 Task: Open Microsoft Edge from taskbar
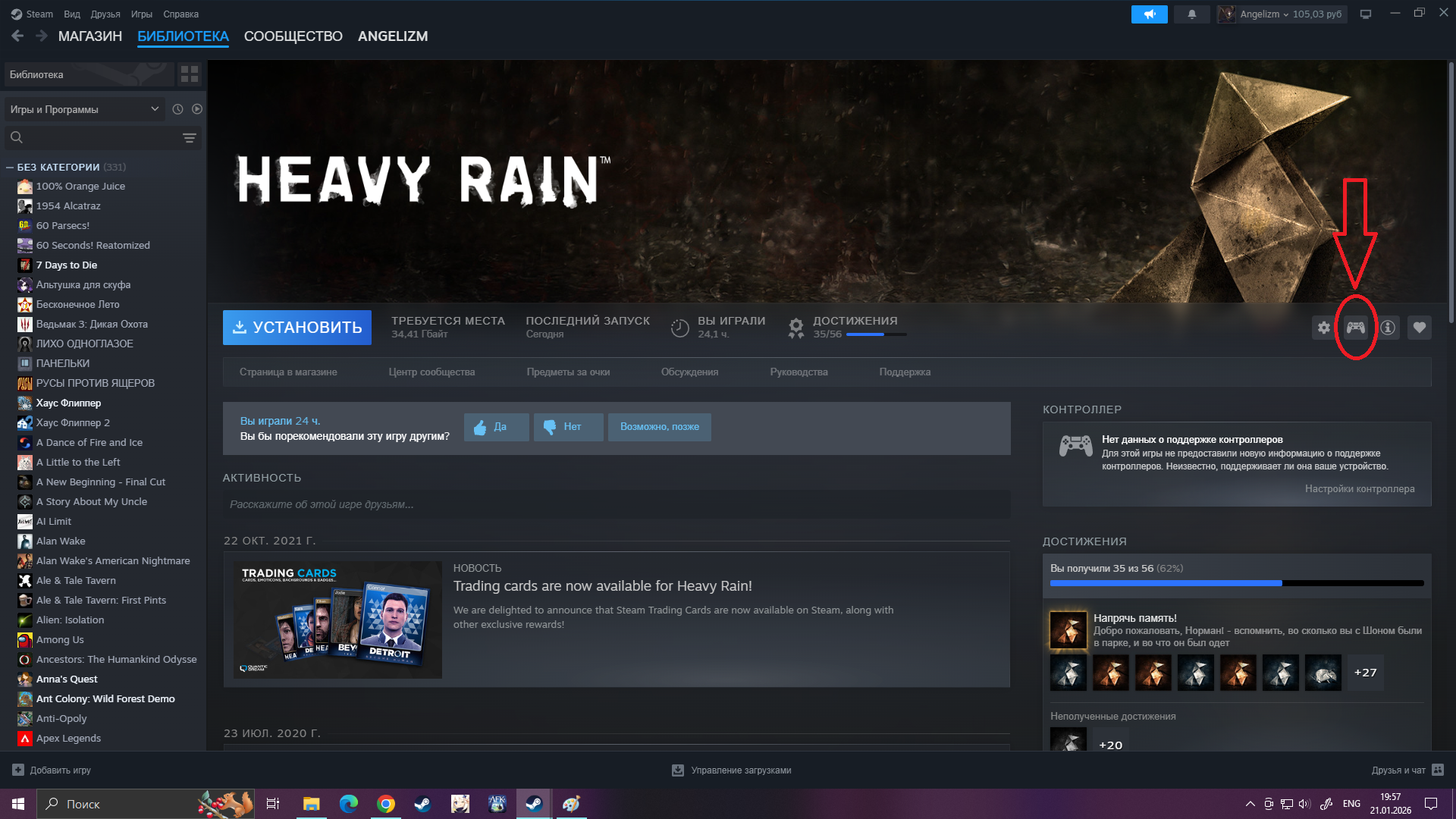point(349,804)
